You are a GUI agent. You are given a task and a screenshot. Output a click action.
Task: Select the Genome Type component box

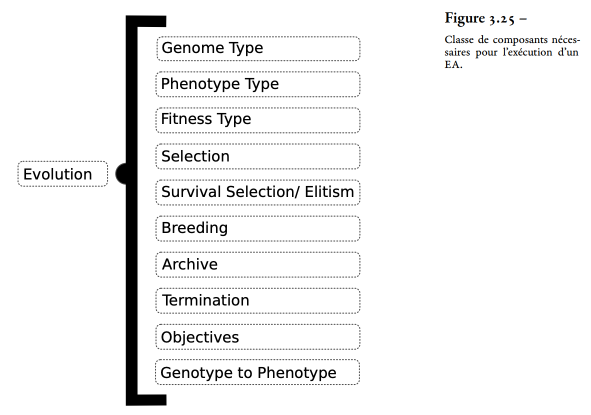258,48
